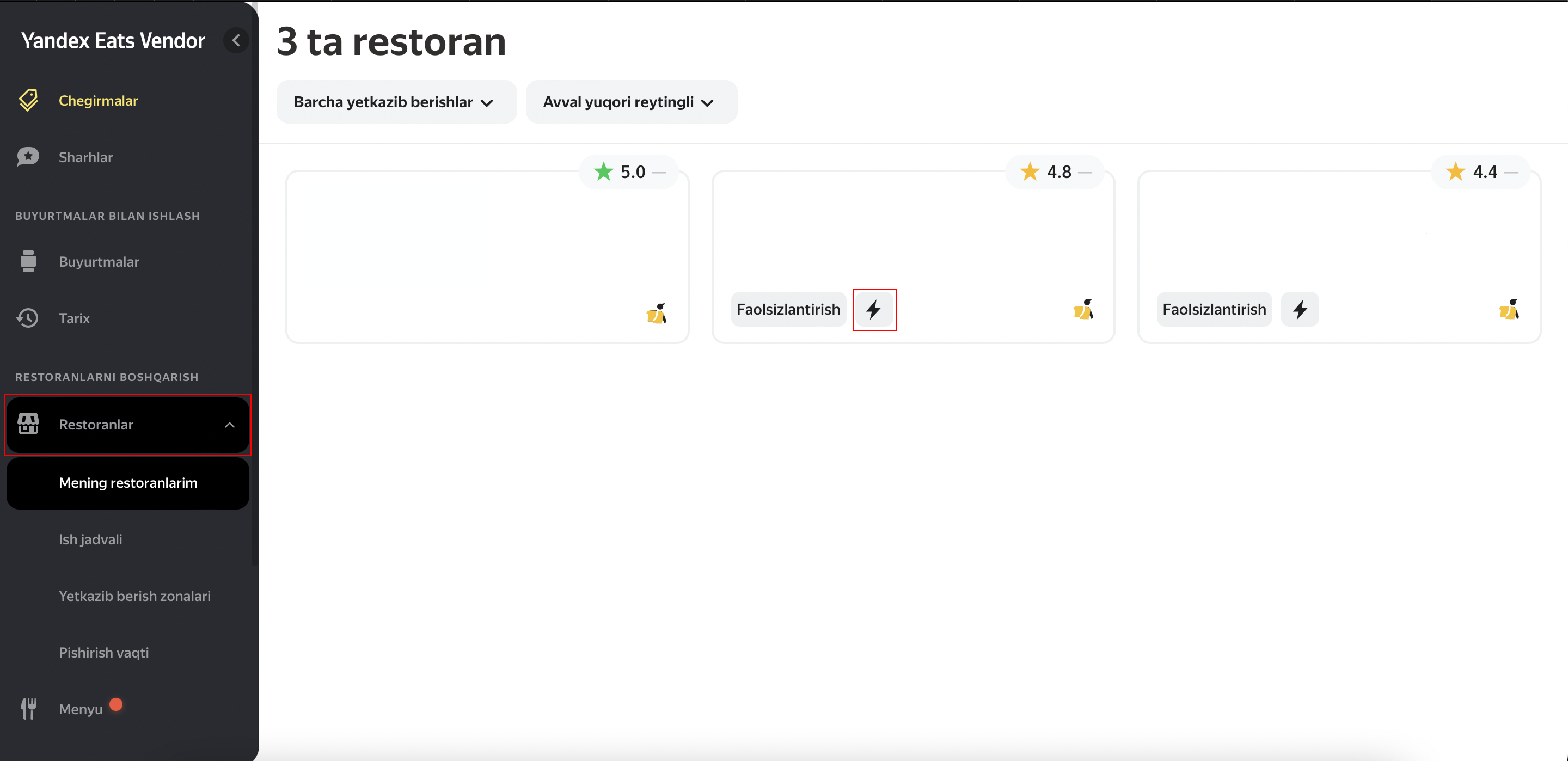Click the Yandex Eats Vendor logo
The height and width of the screenshot is (761, 1568).
113,41
